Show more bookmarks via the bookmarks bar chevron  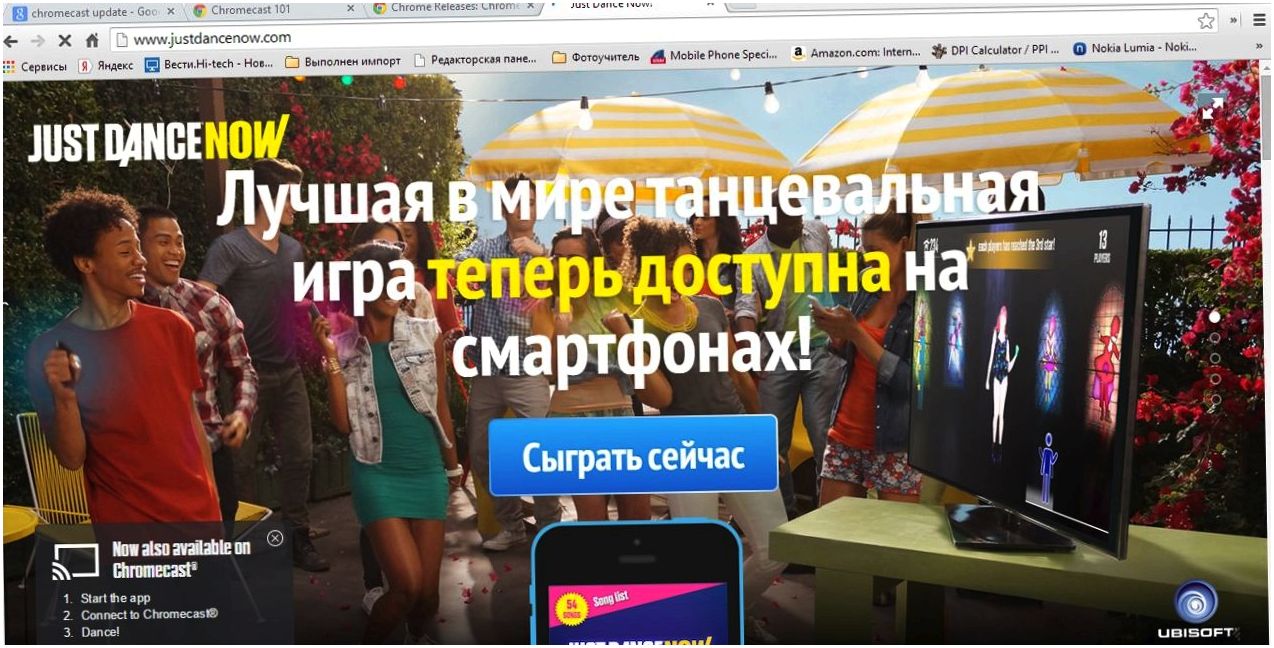1259,46
